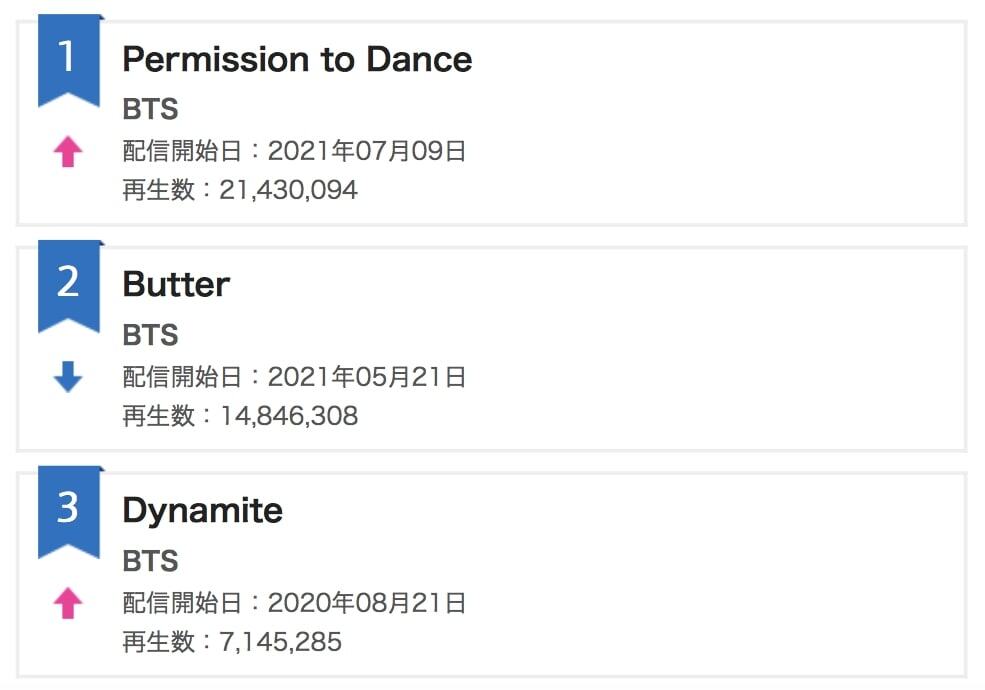Click the release date 2021年07月09日
This screenshot has height=690, width=985.
[367, 152]
